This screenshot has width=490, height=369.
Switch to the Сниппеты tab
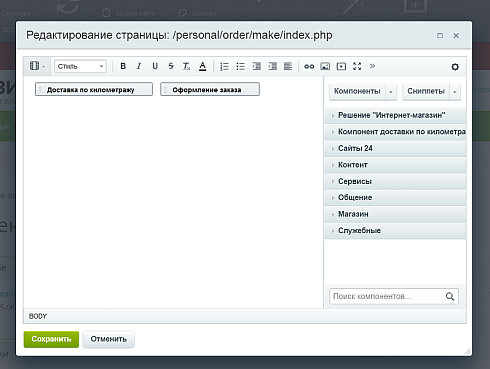coord(426,91)
